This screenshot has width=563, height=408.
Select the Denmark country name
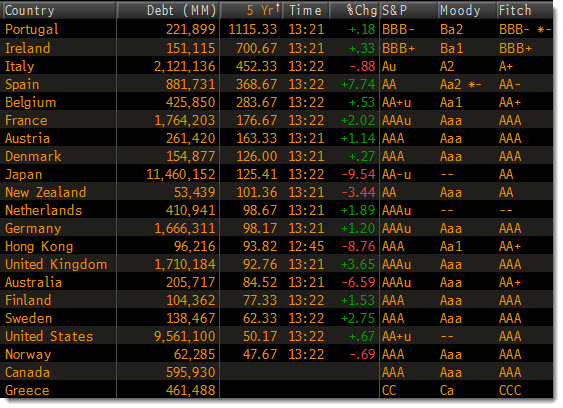(33, 156)
